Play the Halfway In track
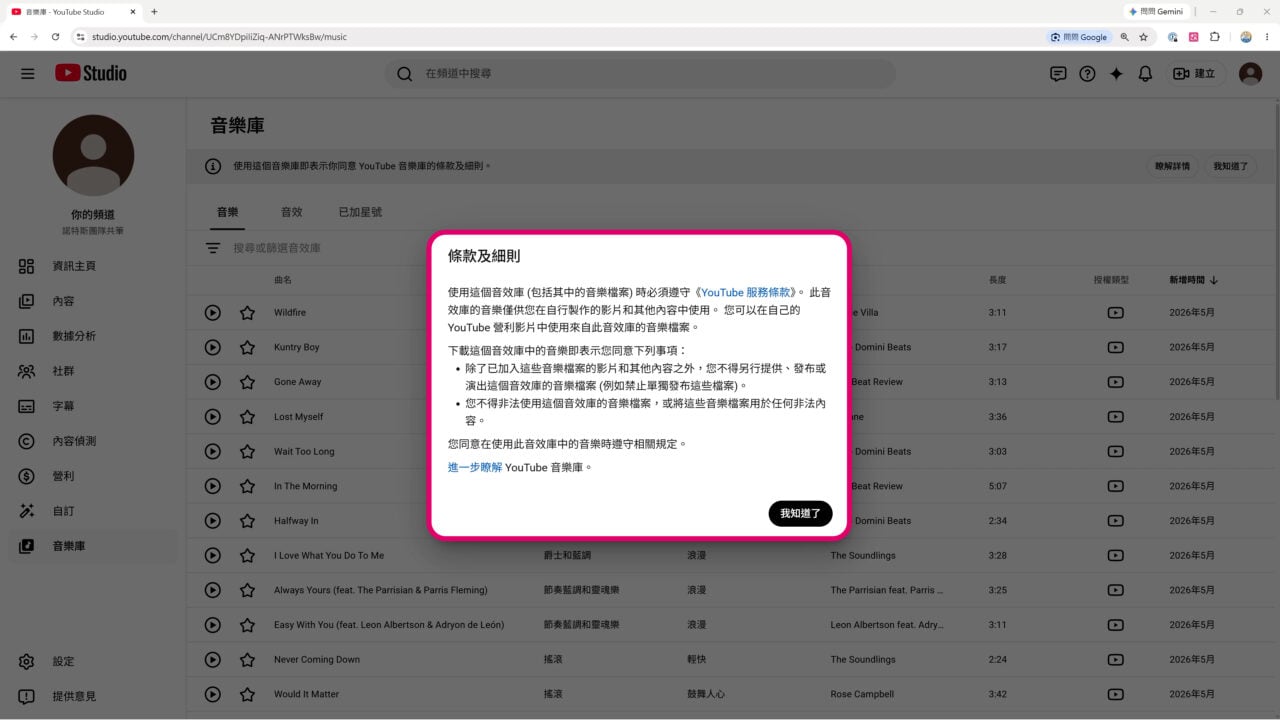The image size is (1280, 720). click(x=212, y=521)
